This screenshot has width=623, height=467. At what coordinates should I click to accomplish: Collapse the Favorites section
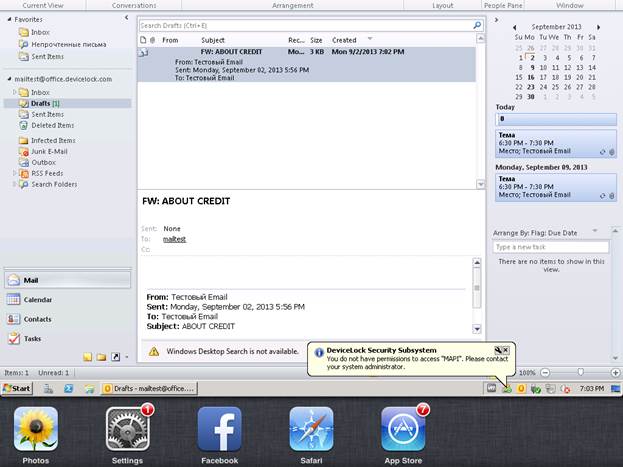tap(9, 19)
